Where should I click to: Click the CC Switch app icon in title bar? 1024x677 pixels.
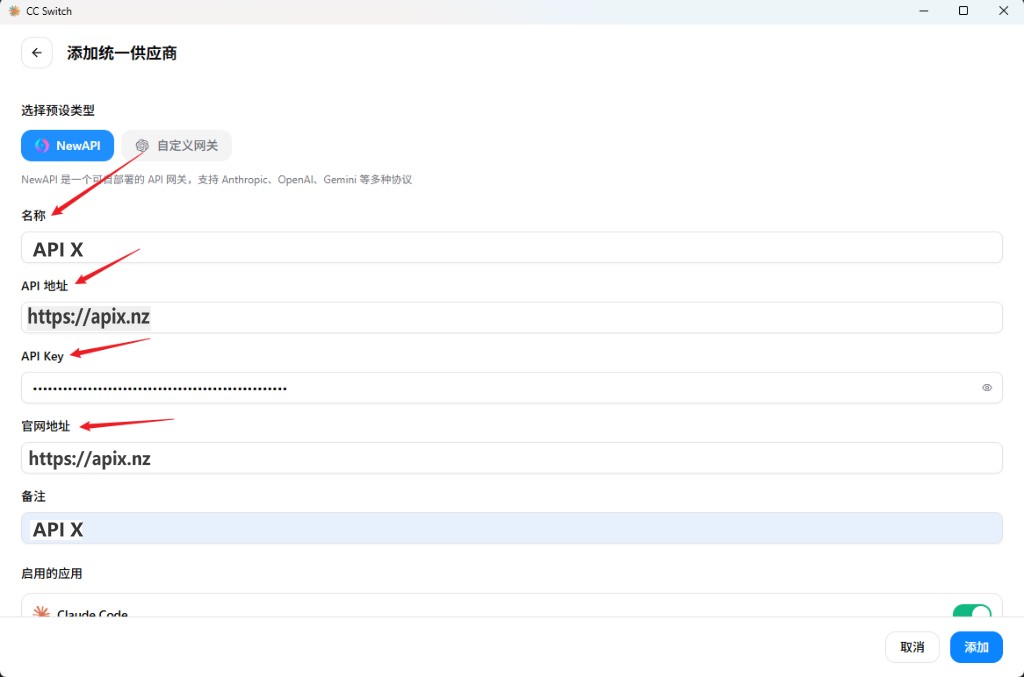coord(14,11)
